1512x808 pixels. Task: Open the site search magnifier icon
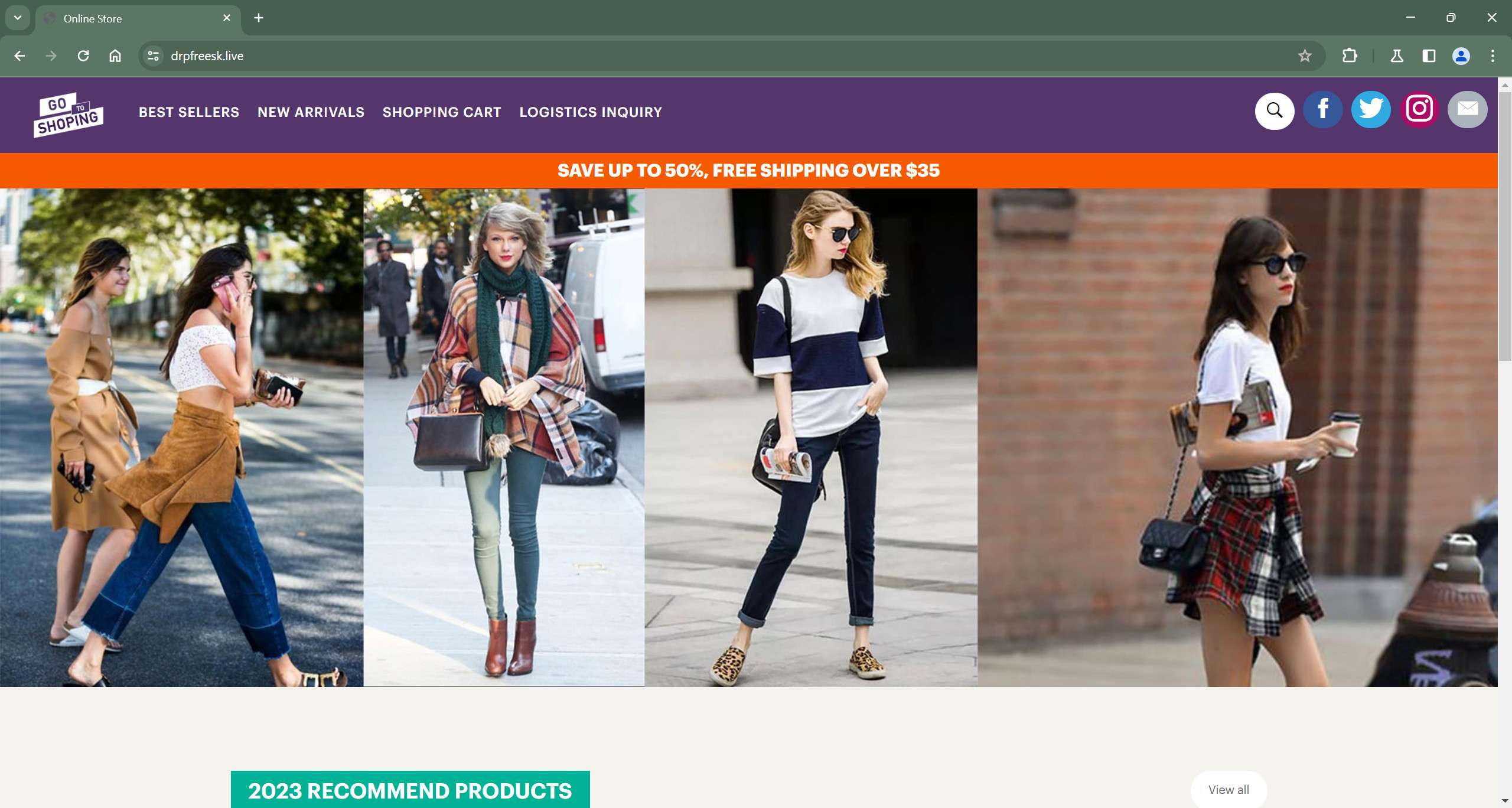pyautogui.click(x=1274, y=110)
